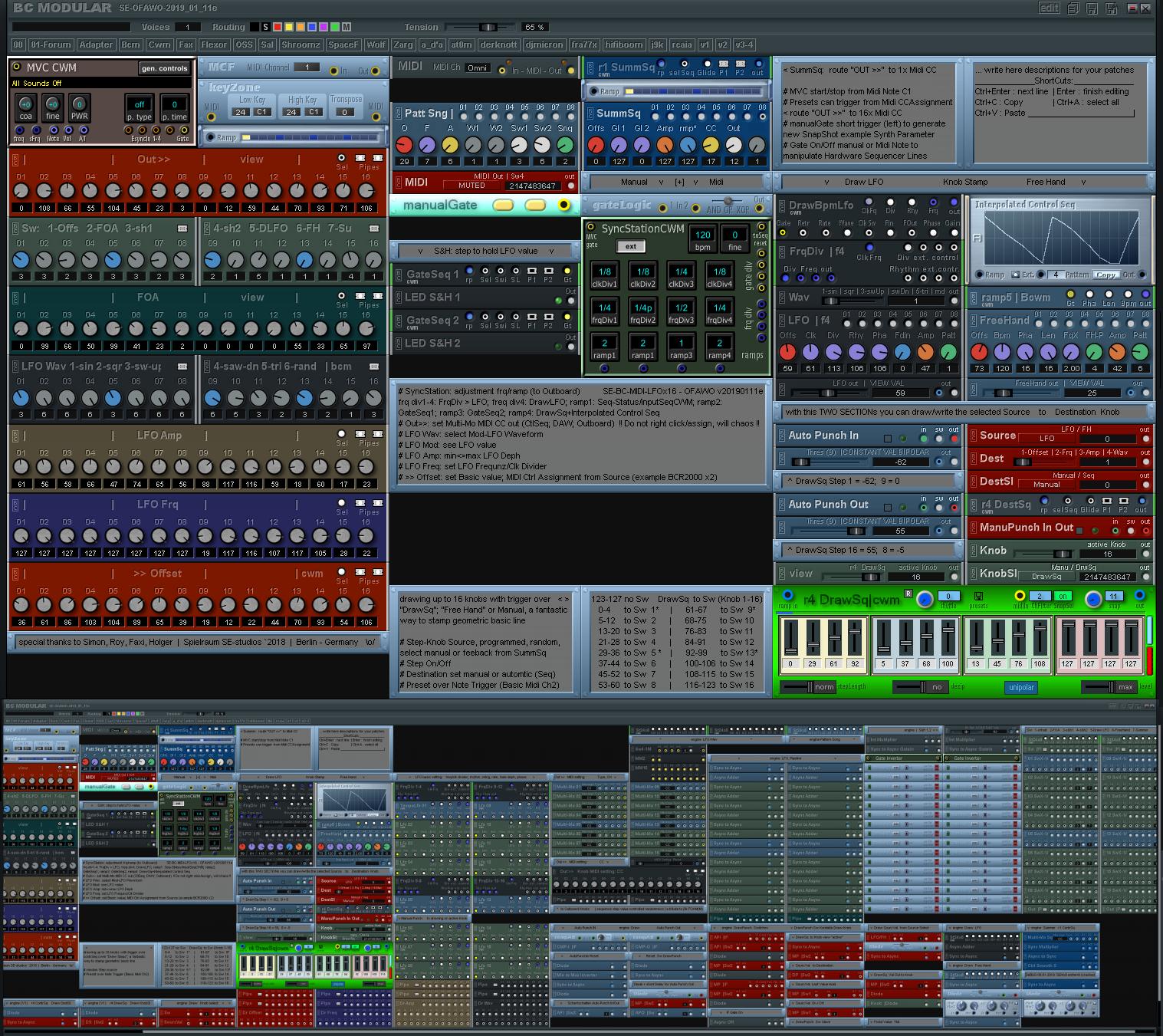Open the 01-Forum preset tab

[51, 44]
